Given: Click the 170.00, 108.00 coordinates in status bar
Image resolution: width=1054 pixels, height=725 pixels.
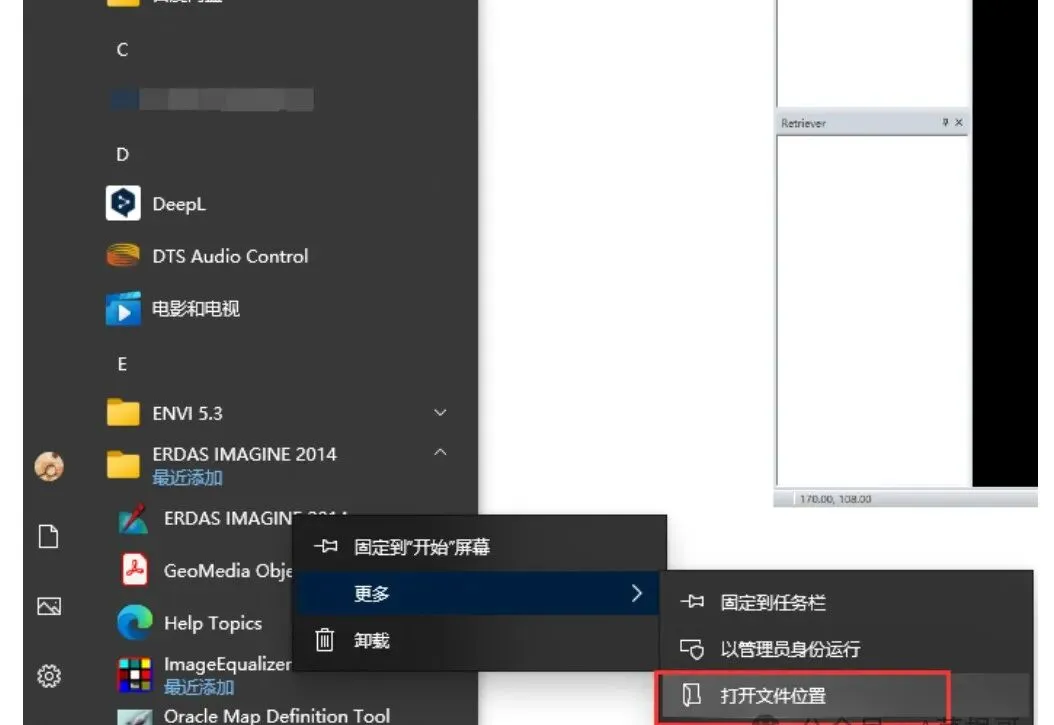Looking at the screenshot, I should click(x=836, y=499).
